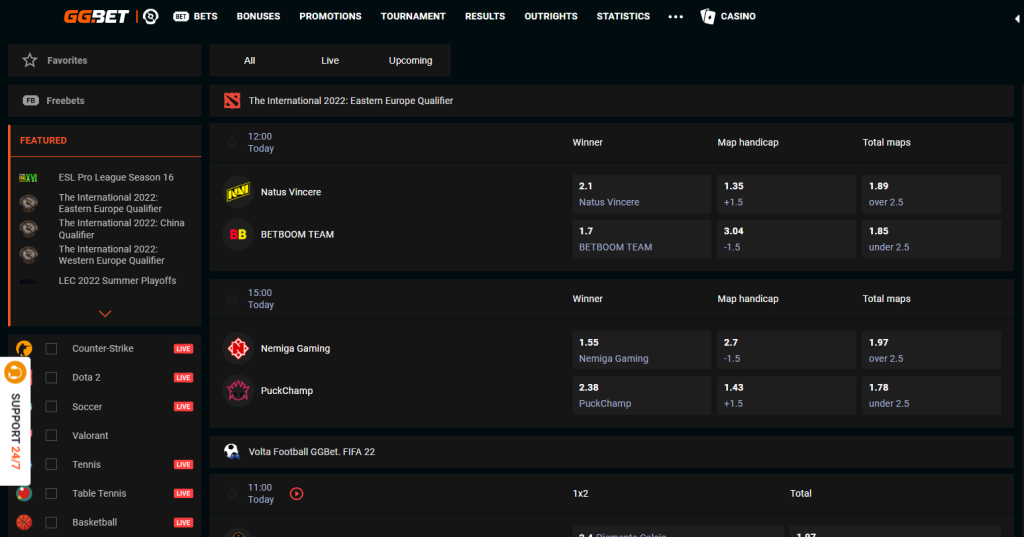
Task: Select Natus Vincere +1.5 handicap at 1.35
Action: [786, 194]
